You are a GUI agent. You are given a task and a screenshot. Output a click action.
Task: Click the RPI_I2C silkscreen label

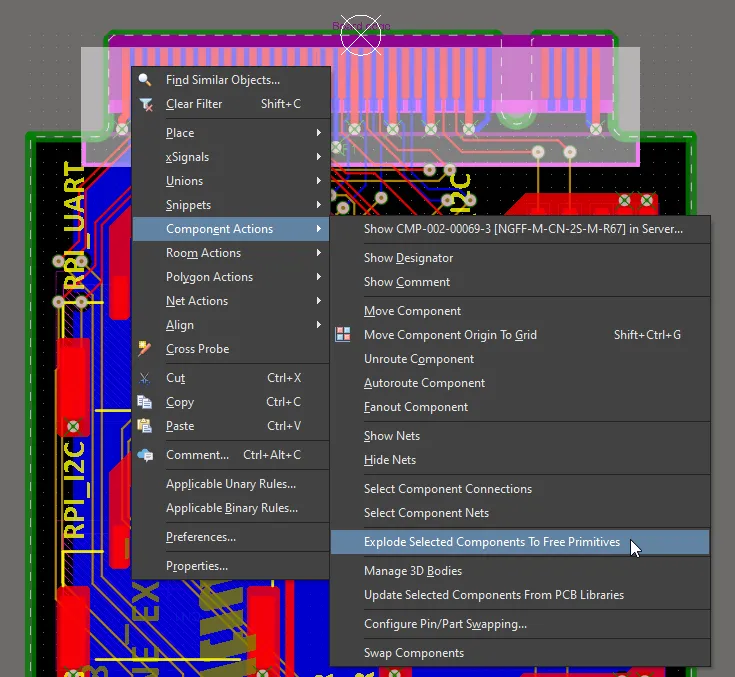click(x=75, y=489)
